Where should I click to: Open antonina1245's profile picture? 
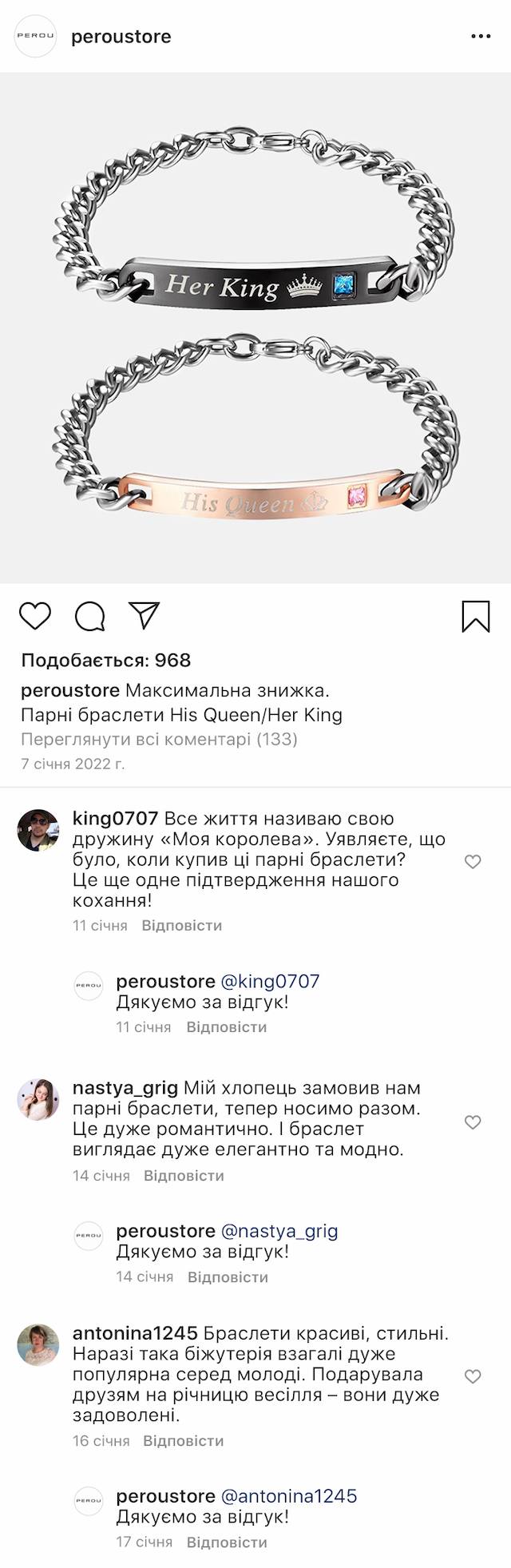tap(38, 1345)
